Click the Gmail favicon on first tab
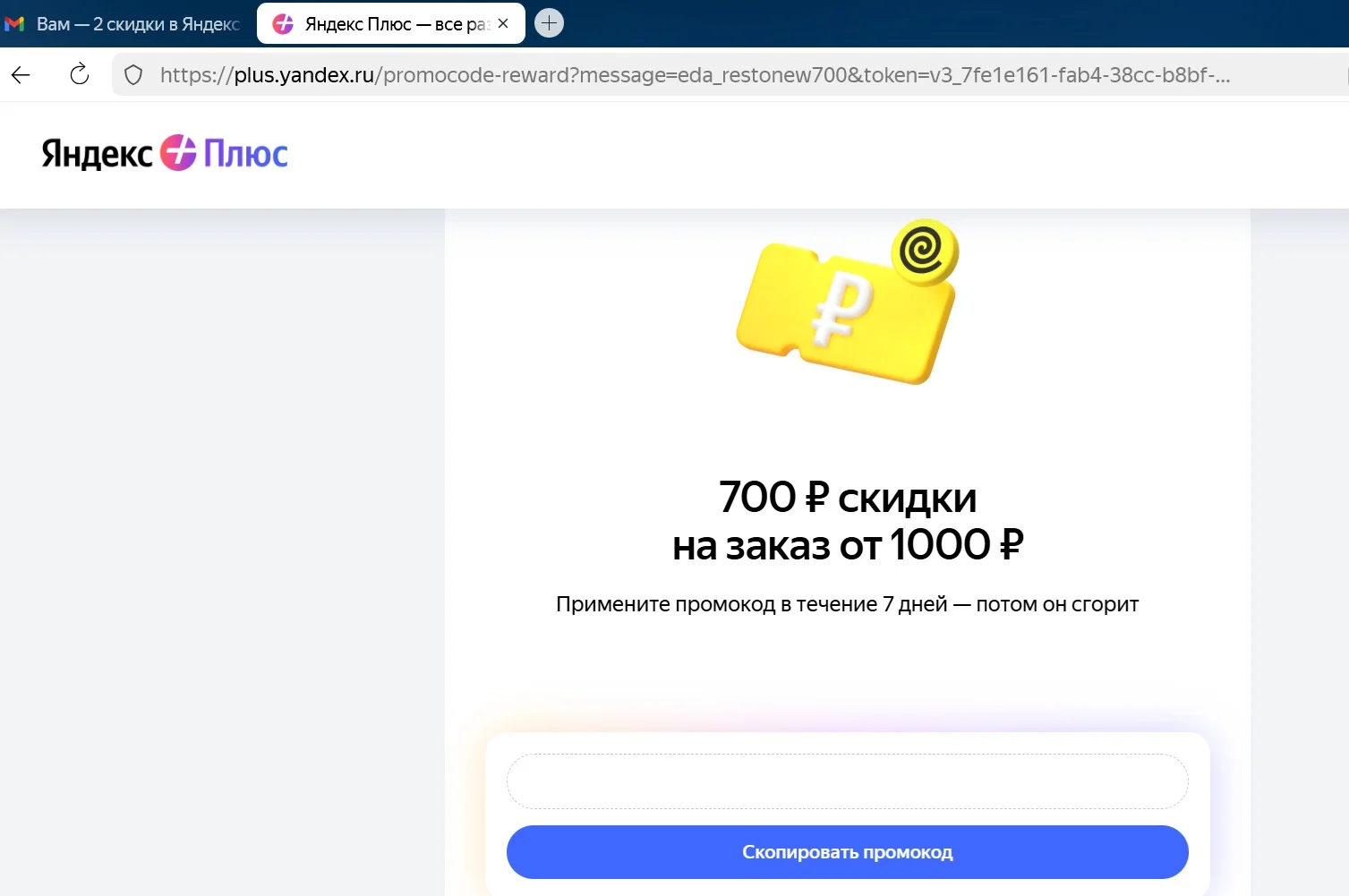The height and width of the screenshot is (896, 1349). click(x=14, y=24)
